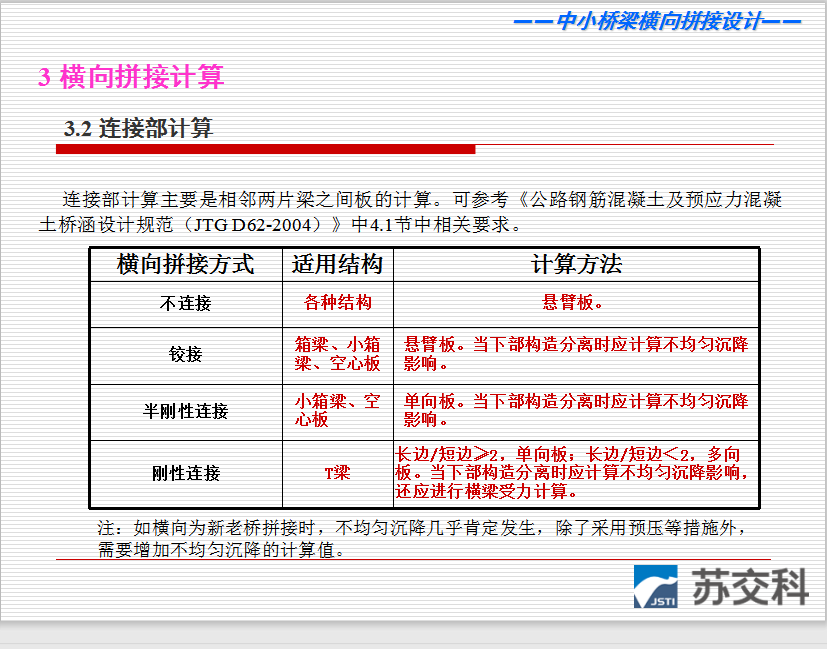This screenshot has width=827, height=649.
Task: Click the column header 计算方法
Action: pos(576,264)
